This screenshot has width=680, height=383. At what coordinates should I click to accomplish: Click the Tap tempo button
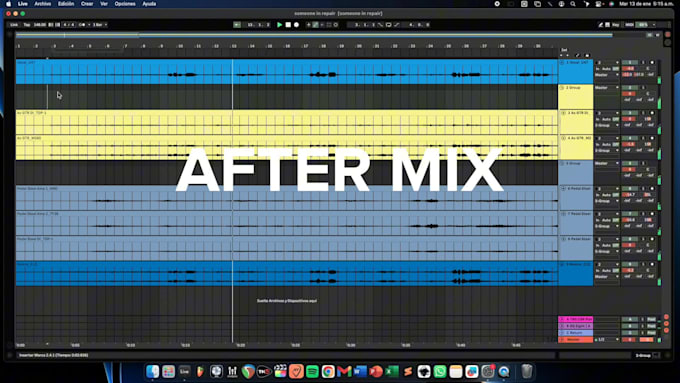click(27, 25)
